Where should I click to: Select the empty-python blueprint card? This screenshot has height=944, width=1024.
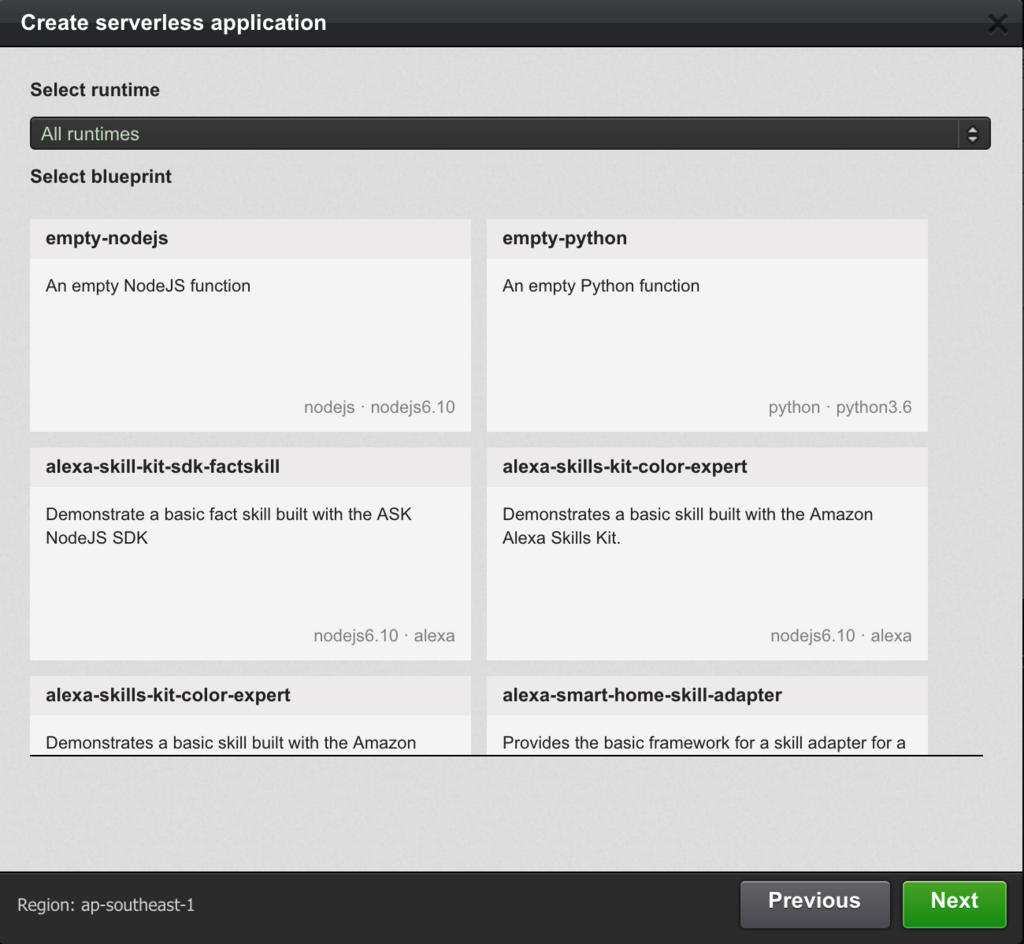coord(707,325)
